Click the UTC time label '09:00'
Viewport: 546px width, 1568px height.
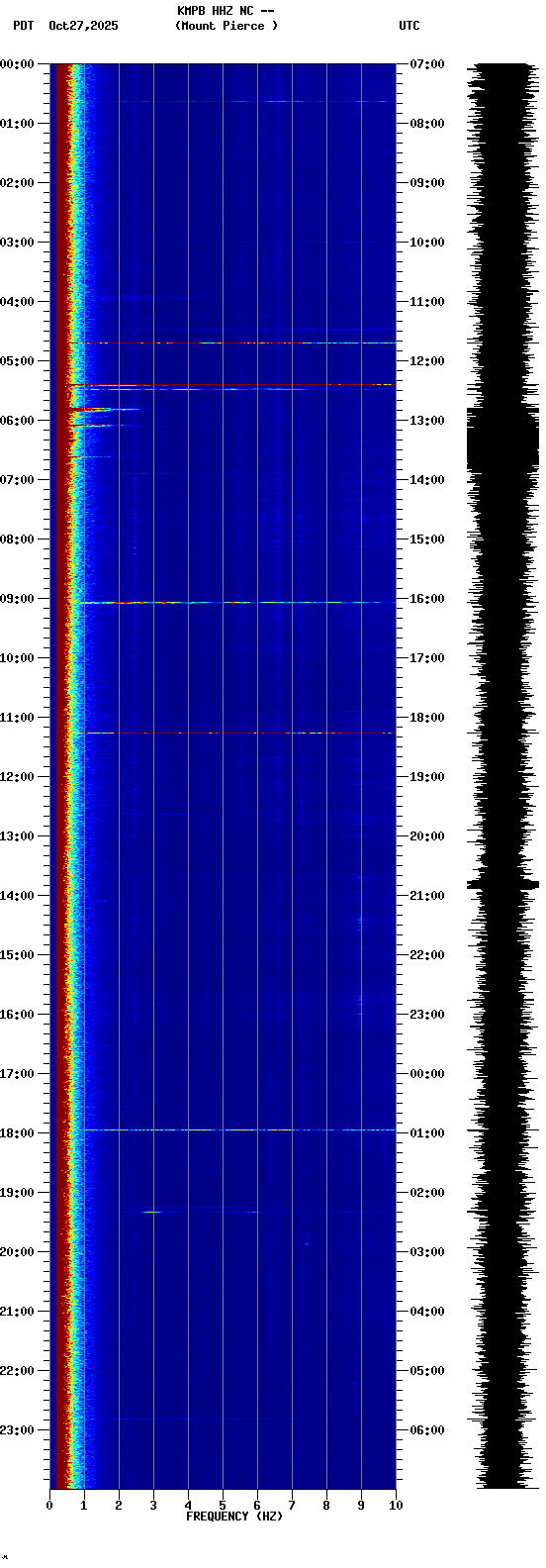coord(427,183)
